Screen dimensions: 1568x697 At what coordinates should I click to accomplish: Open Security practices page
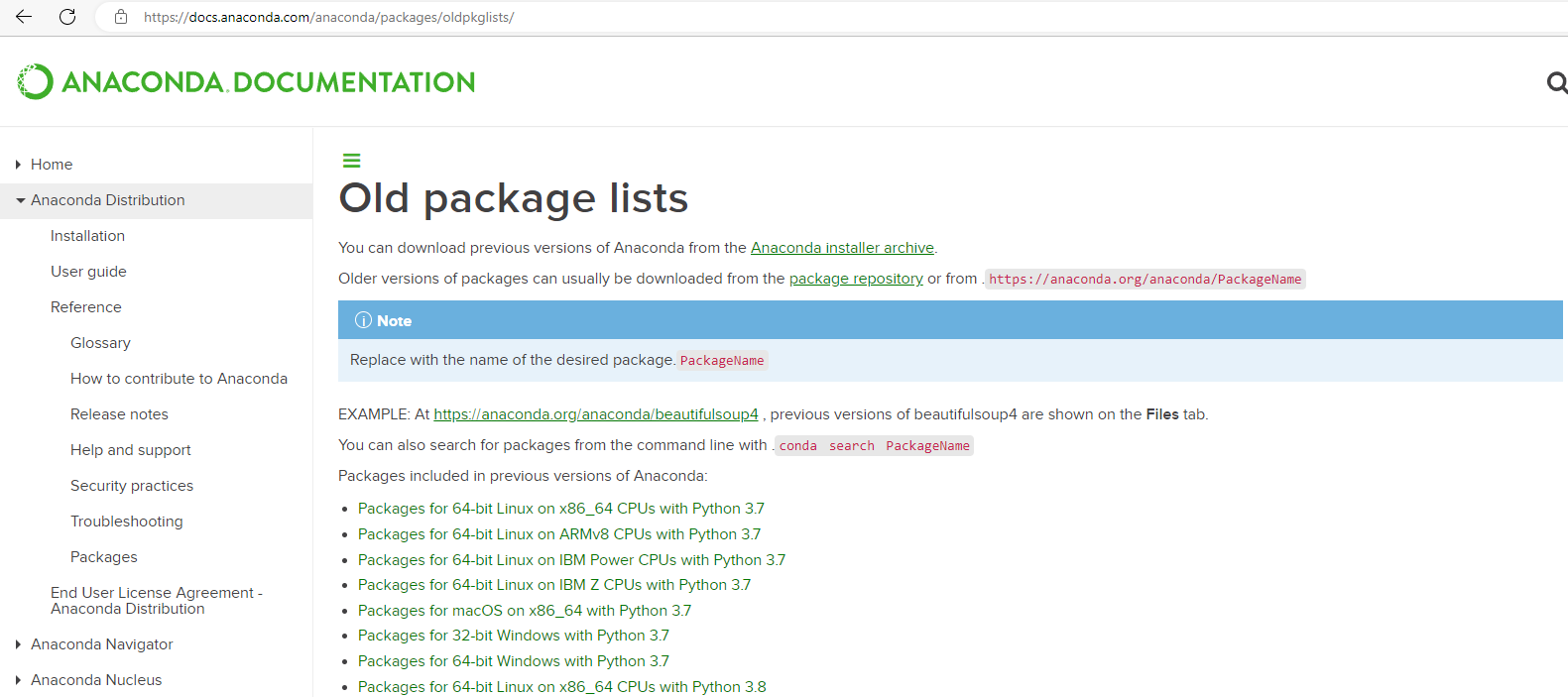point(132,486)
